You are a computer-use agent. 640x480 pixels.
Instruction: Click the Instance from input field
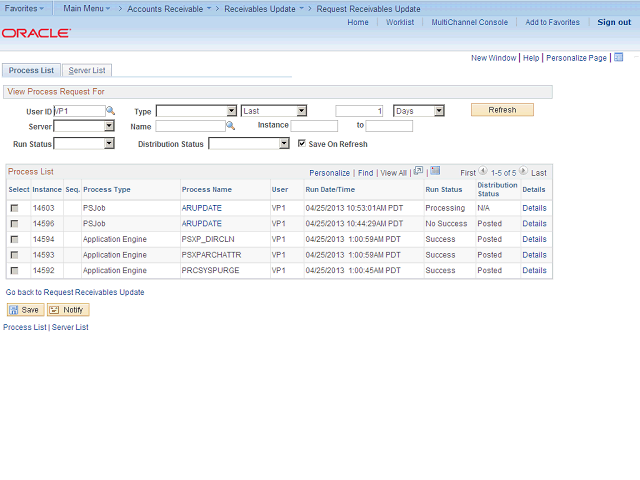(314, 127)
